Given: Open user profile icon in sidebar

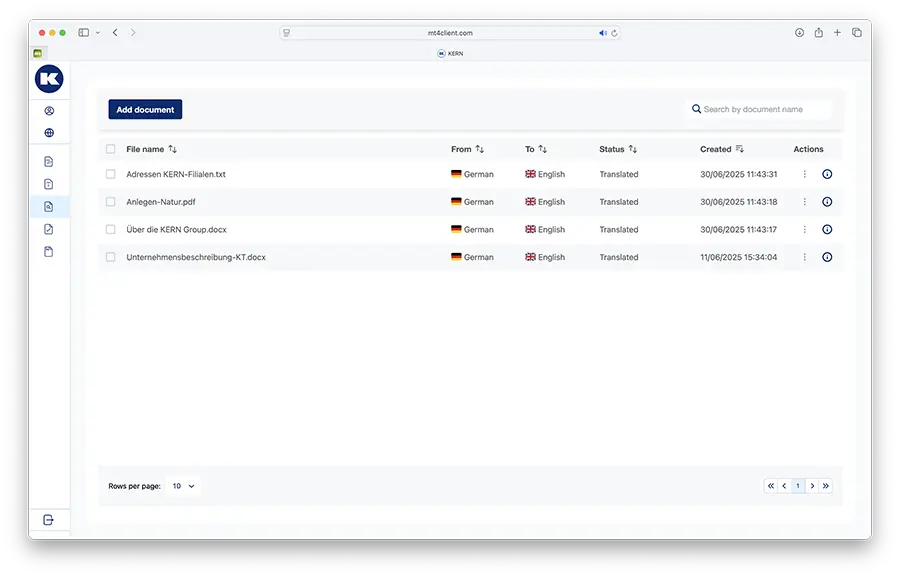Looking at the screenshot, I should [x=49, y=111].
